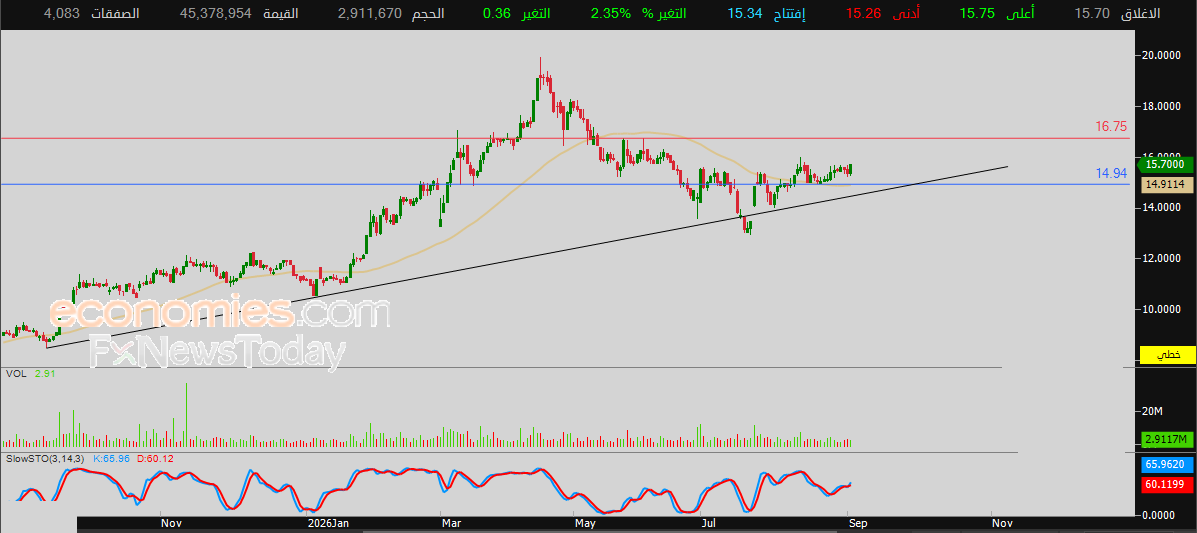Click the الصفقات trades count 4,083
The image size is (1197, 533).
point(62,14)
